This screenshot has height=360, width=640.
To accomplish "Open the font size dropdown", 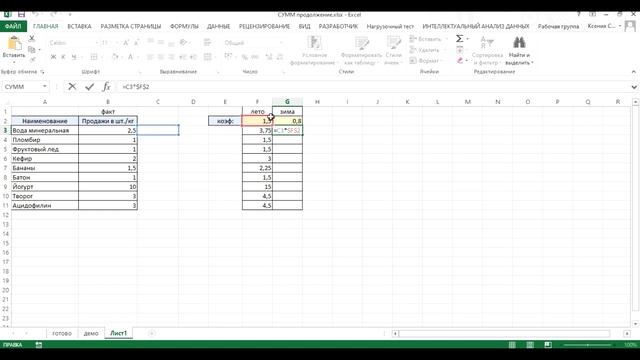I will (118, 42).
